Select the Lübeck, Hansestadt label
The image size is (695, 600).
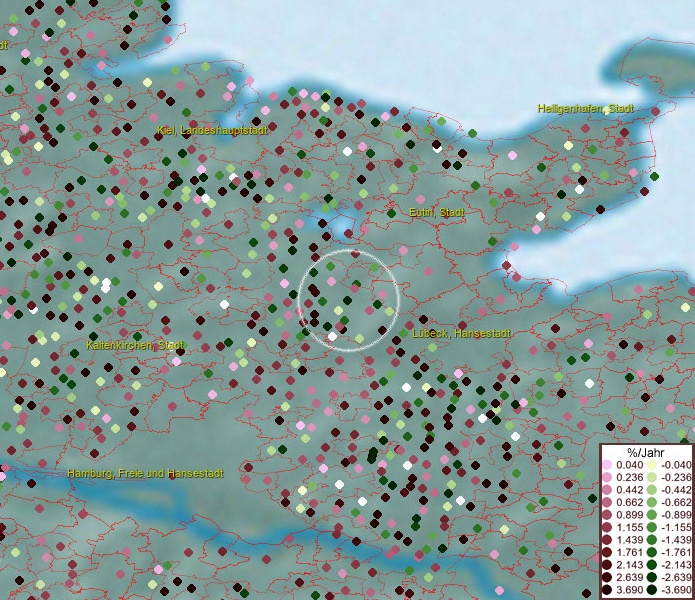pyautogui.click(x=461, y=333)
